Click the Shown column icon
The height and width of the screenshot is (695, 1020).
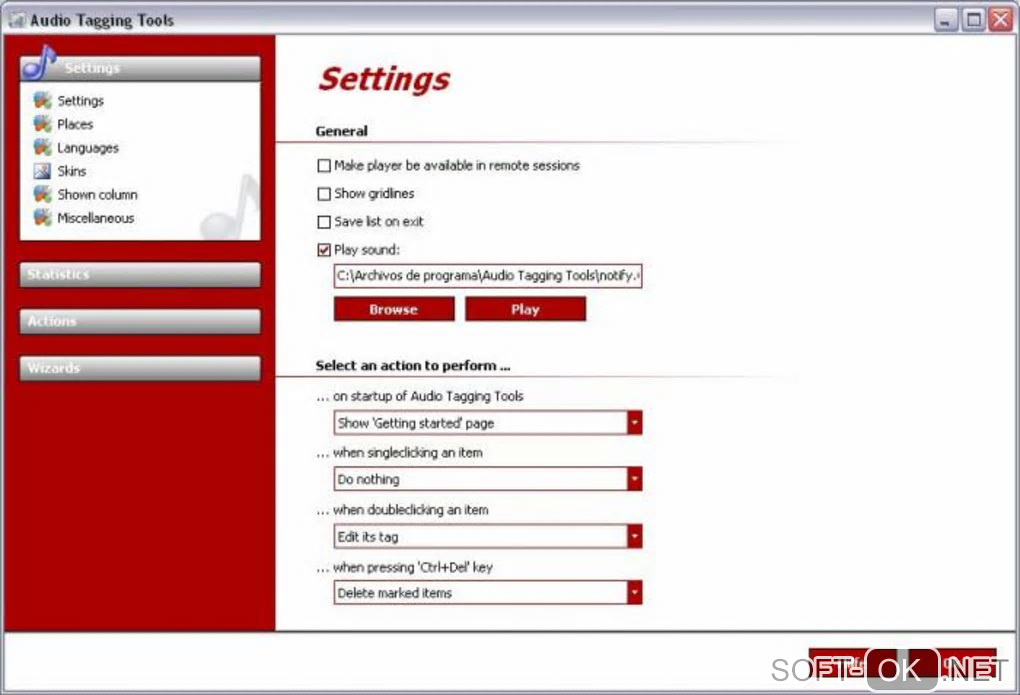pos(42,194)
